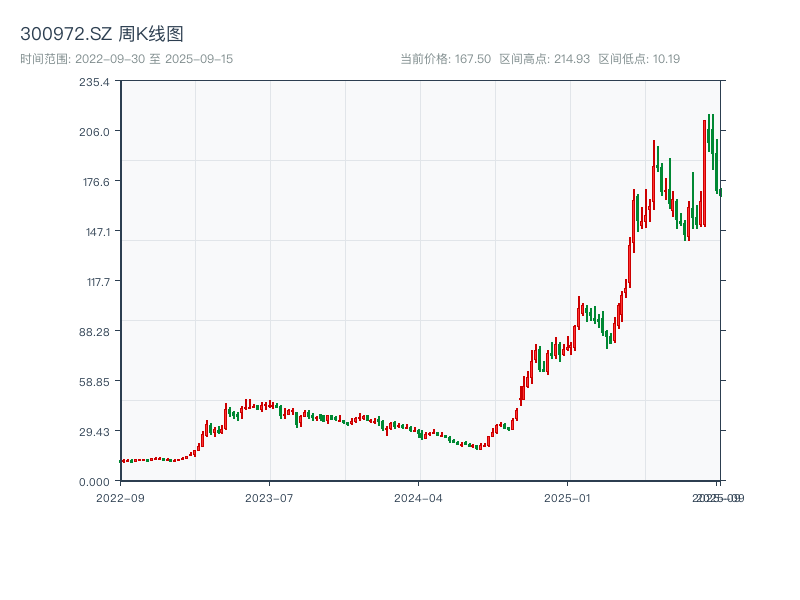The width and height of the screenshot is (800, 600).
Task: Click the y-axis label 176.6
Action: [x=96, y=182]
